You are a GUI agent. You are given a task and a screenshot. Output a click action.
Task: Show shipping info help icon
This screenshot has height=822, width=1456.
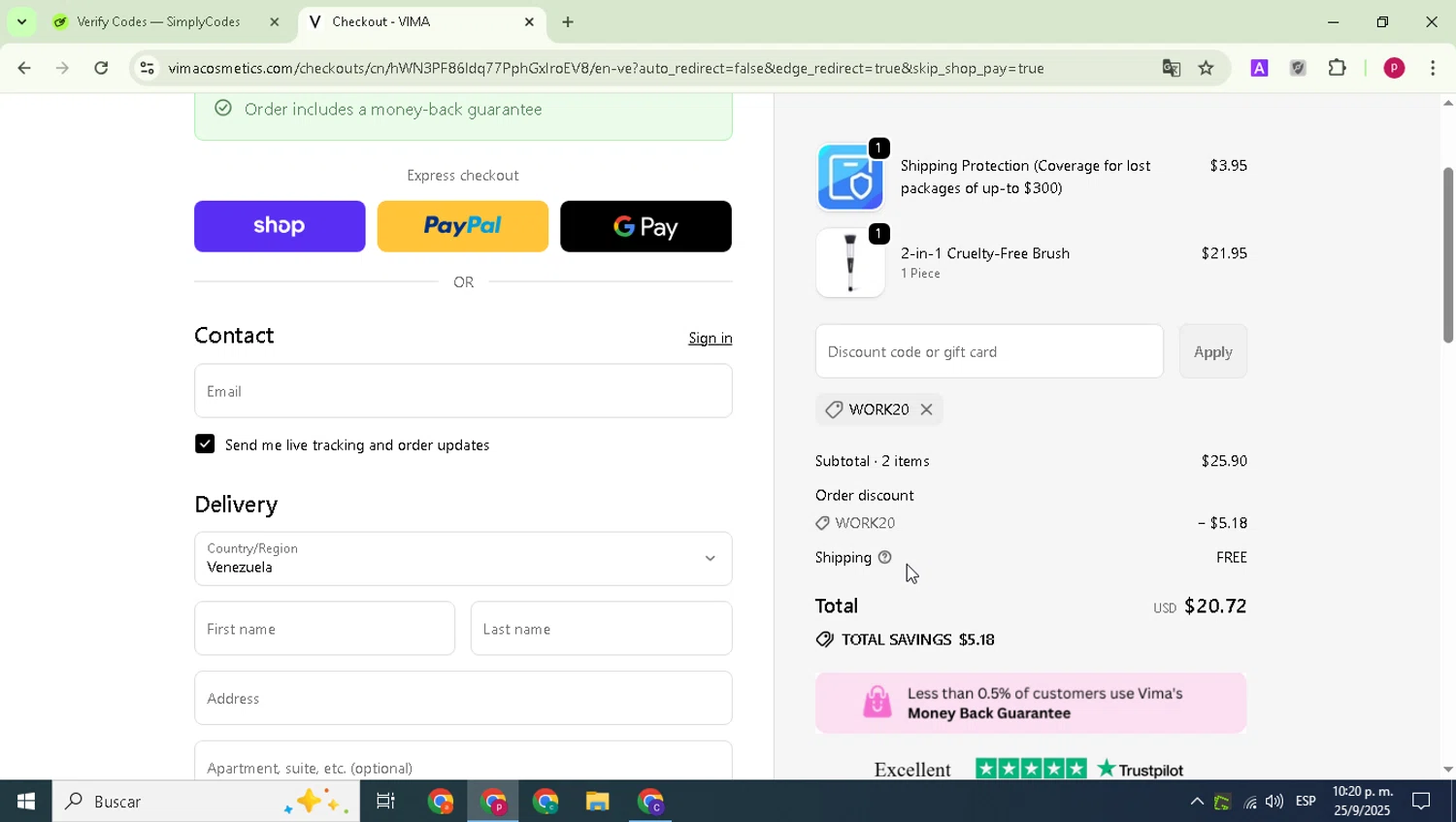(884, 557)
